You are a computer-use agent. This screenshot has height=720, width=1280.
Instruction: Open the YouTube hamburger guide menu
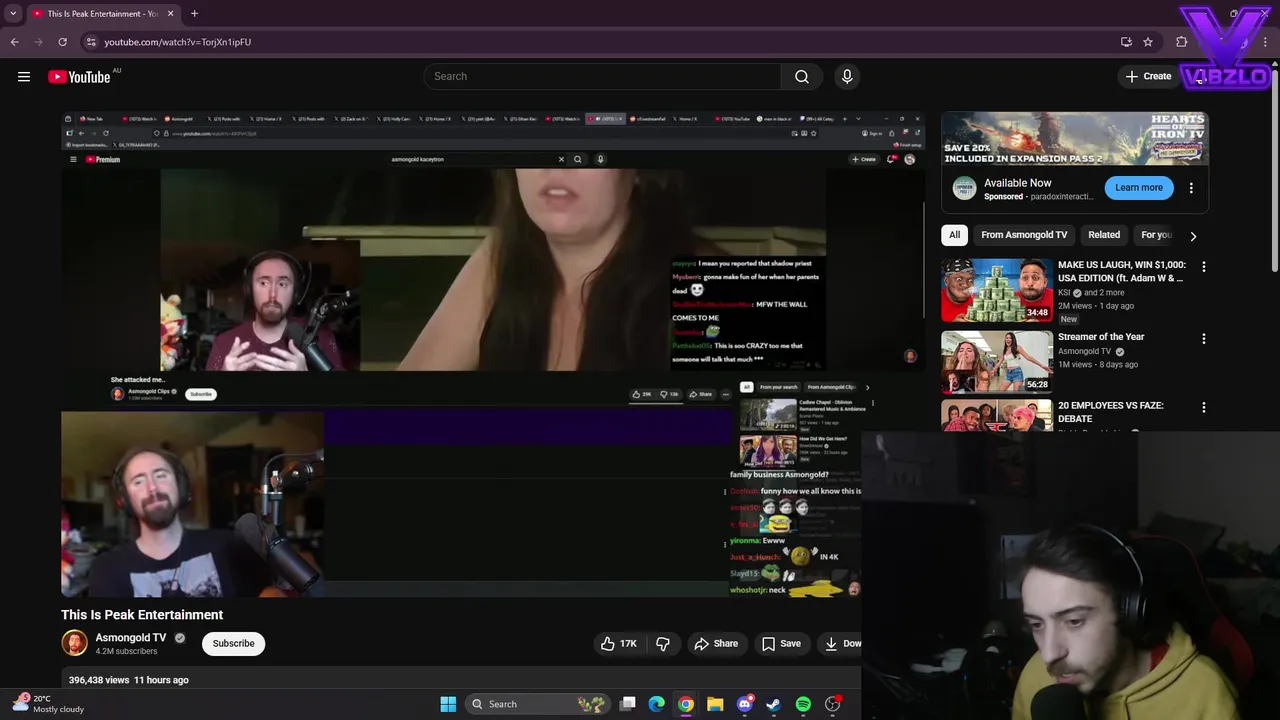point(24,77)
